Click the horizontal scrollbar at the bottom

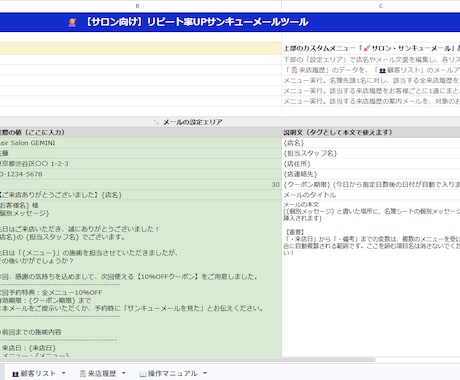tap(187, 360)
